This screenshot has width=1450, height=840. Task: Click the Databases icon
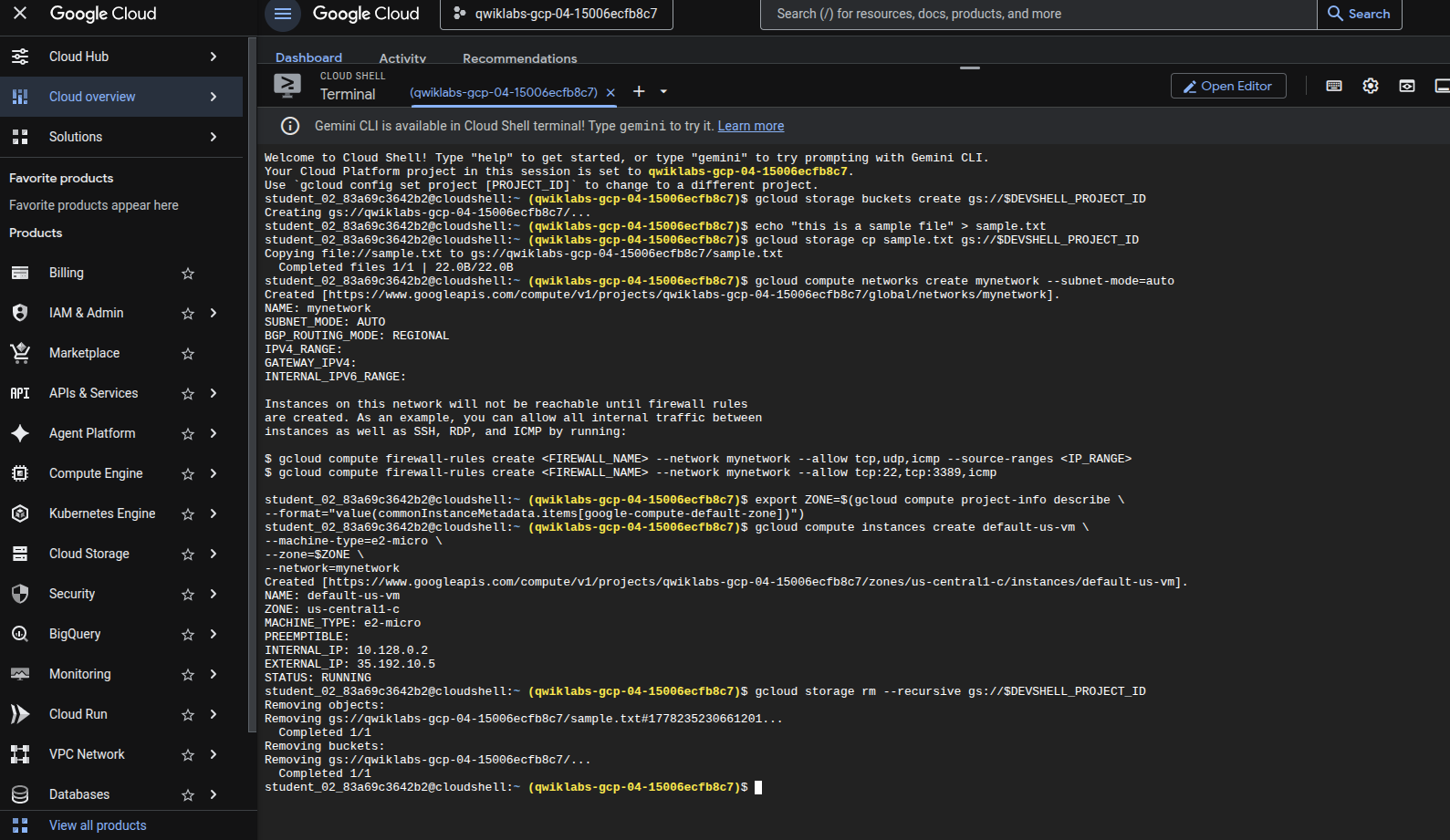pyautogui.click(x=20, y=794)
